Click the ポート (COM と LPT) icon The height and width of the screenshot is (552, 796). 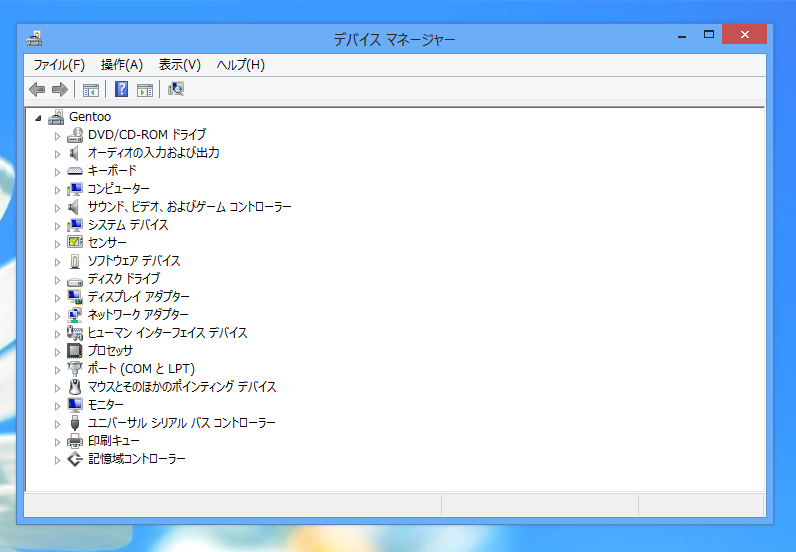[x=75, y=369]
